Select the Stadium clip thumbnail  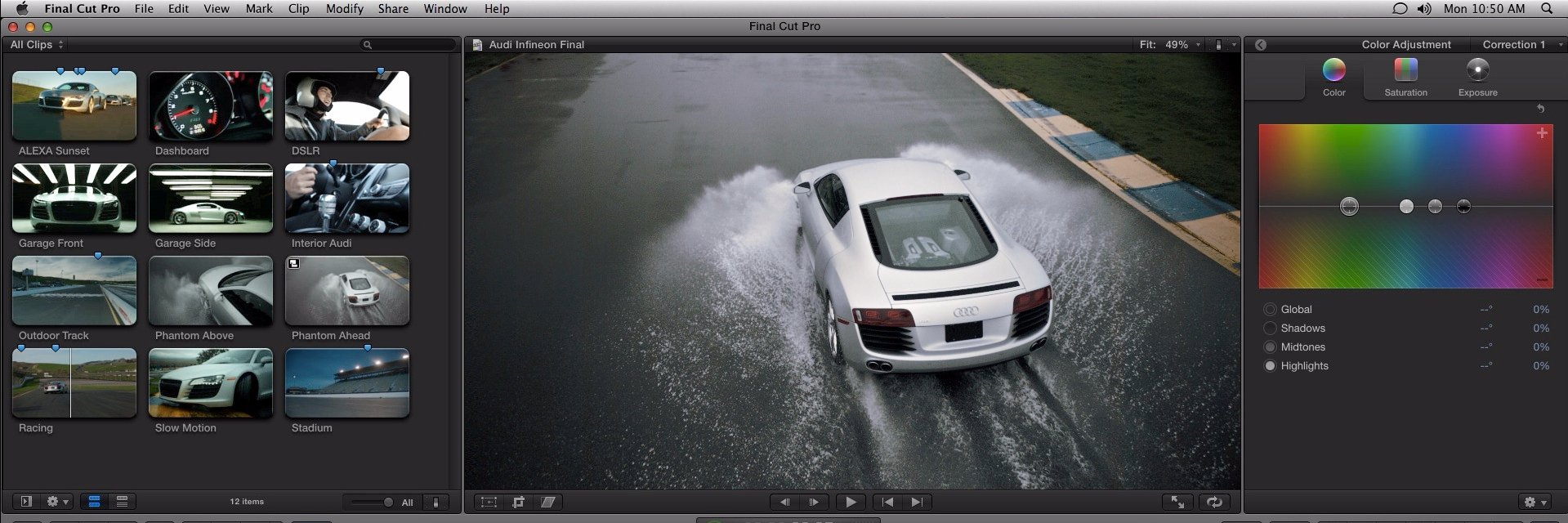(x=347, y=382)
